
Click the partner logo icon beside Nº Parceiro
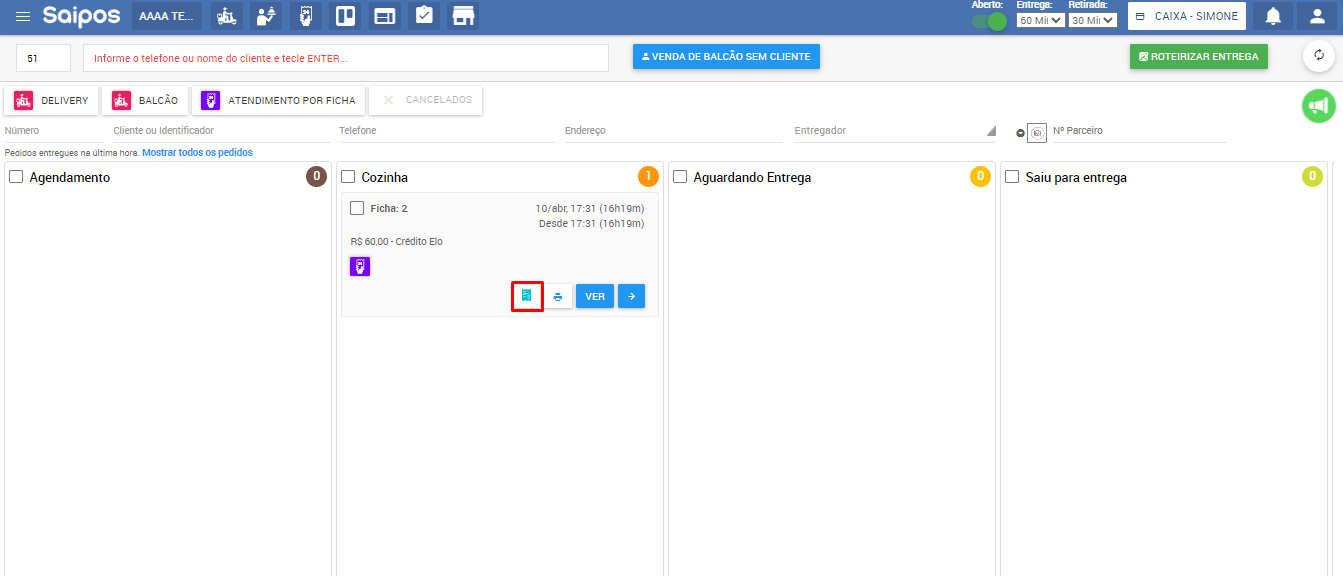pyautogui.click(x=1038, y=132)
